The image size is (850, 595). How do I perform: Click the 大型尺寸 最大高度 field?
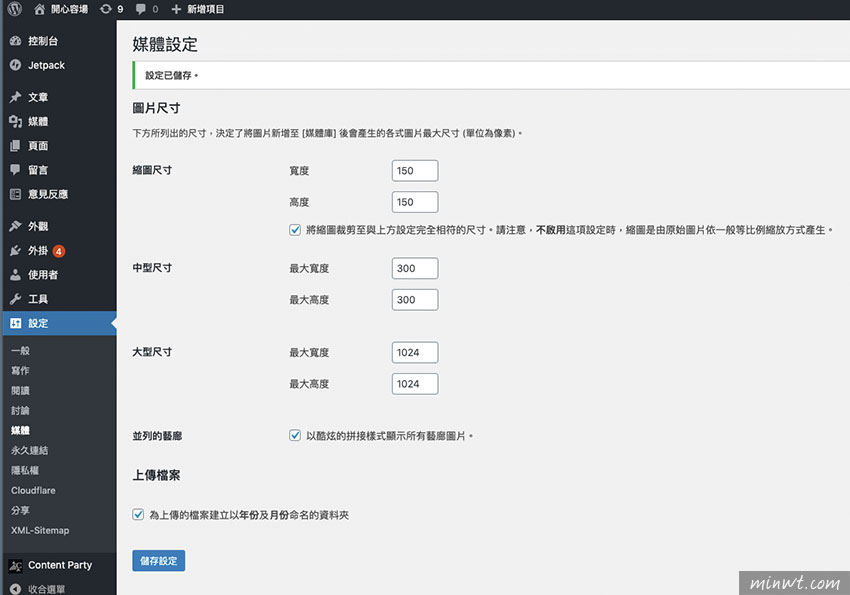pos(415,384)
